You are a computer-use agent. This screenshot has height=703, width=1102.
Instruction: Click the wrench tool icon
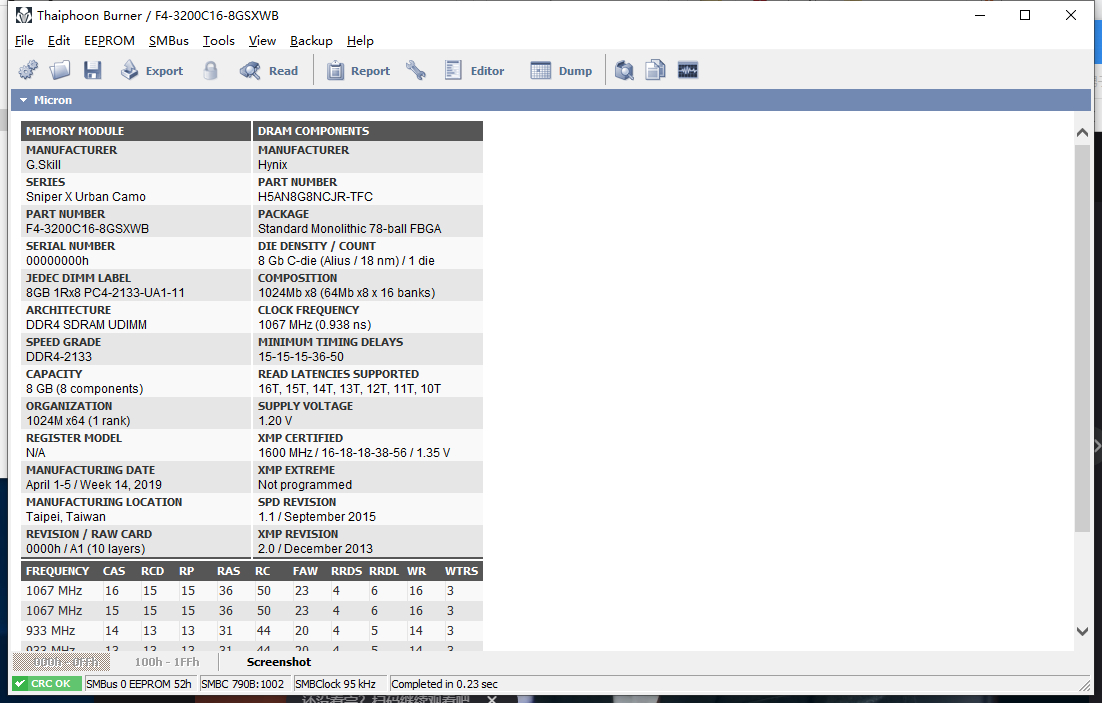click(x=415, y=70)
